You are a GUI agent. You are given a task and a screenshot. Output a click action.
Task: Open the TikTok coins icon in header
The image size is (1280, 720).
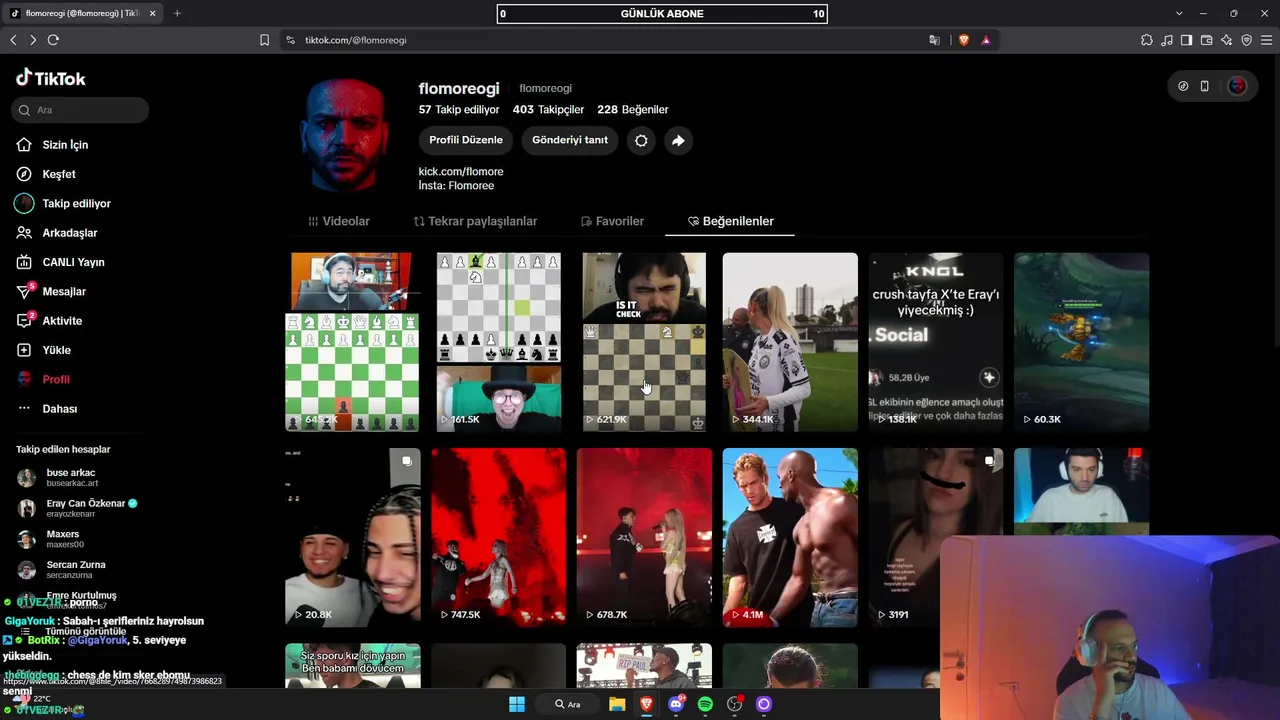(1183, 86)
